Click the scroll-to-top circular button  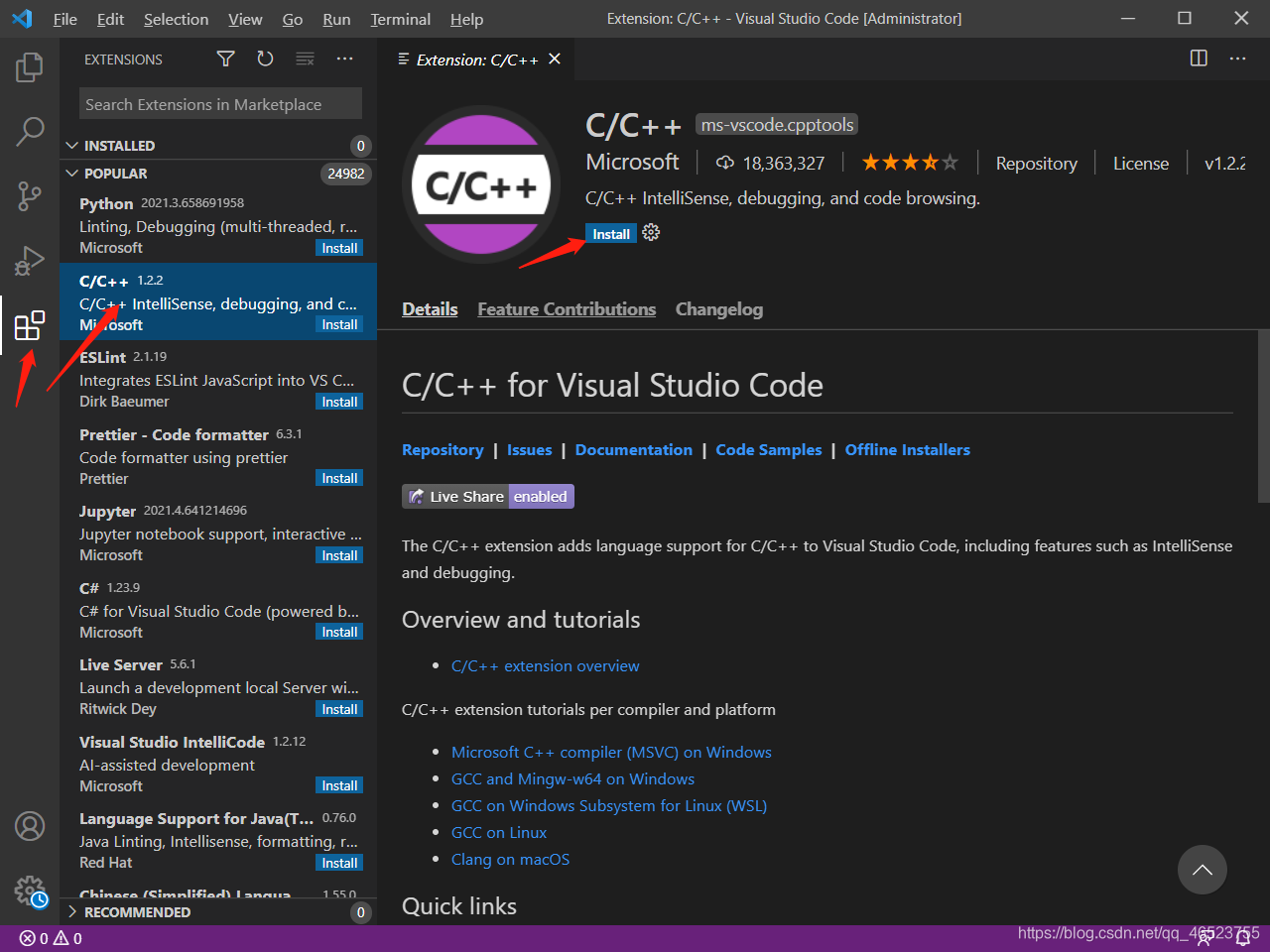coord(1203,870)
